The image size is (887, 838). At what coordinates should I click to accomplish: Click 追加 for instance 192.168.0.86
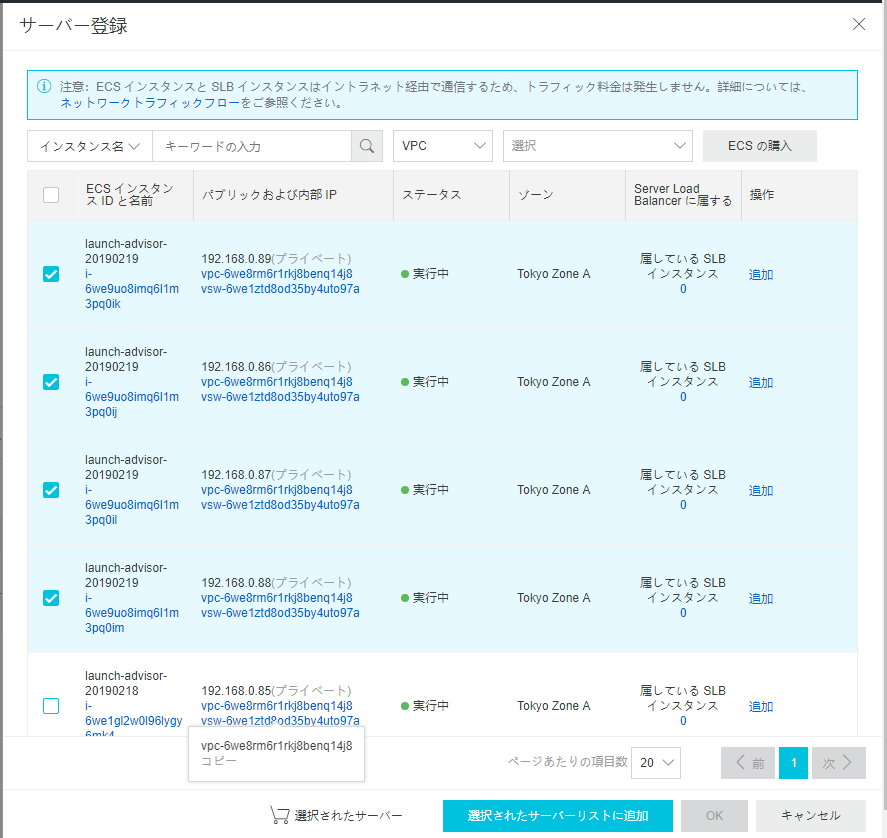click(761, 383)
